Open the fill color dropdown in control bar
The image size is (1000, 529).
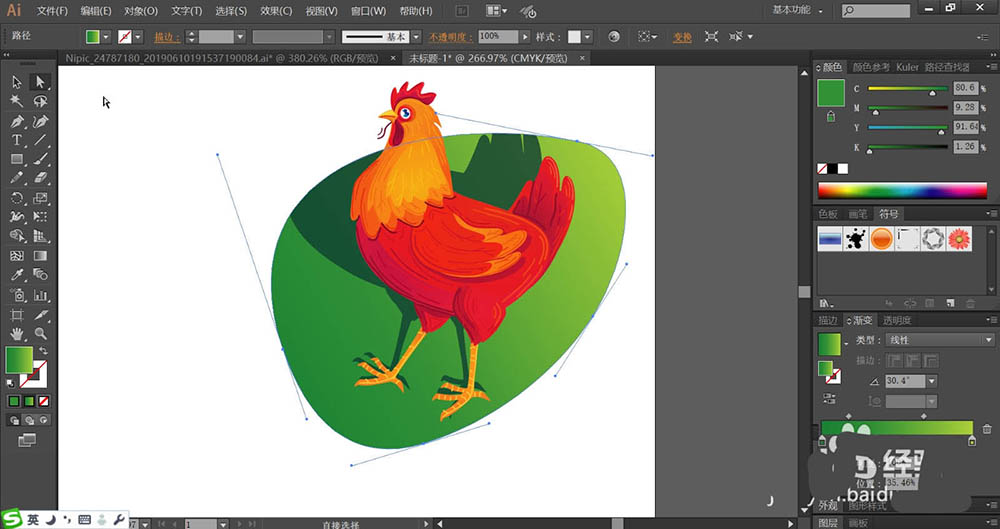point(106,37)
